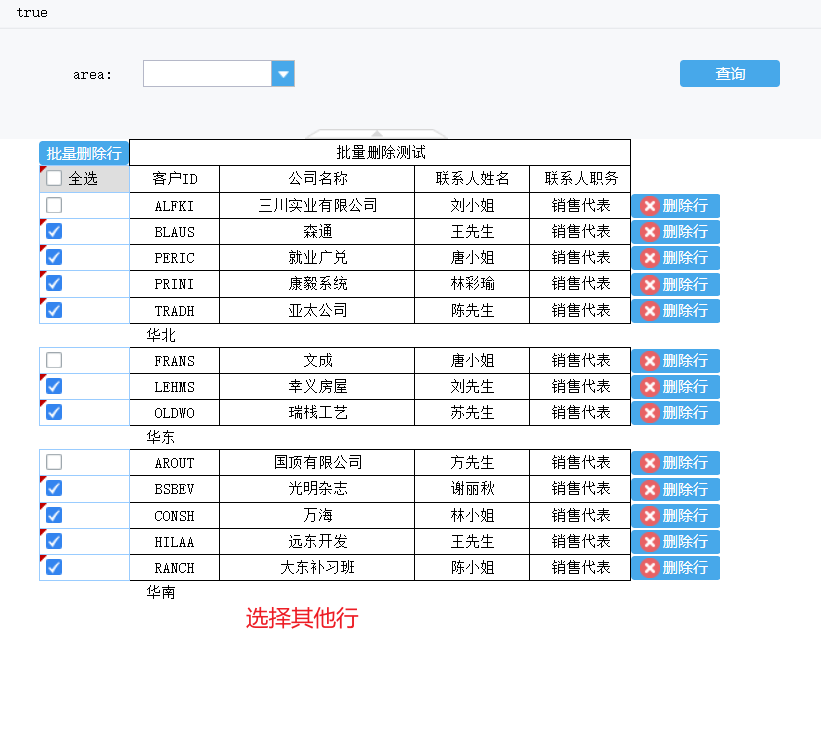Click 删除行 label for 大东补习班 row
Screen dimensions: 821x730
point(685,568)
